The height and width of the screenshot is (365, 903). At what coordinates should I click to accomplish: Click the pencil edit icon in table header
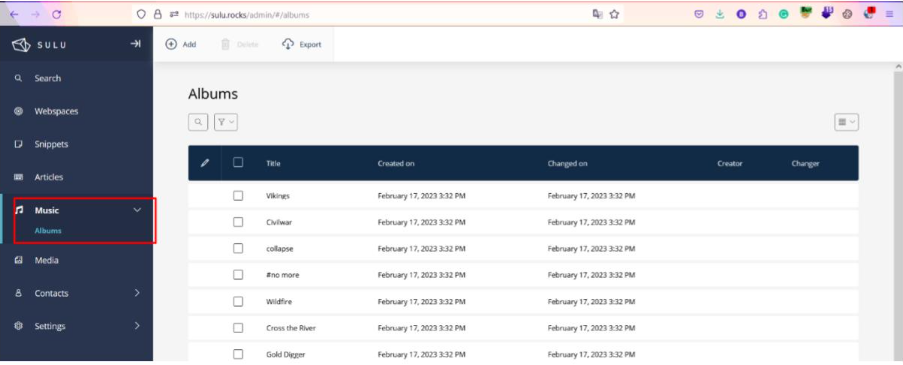pos(204,163)
